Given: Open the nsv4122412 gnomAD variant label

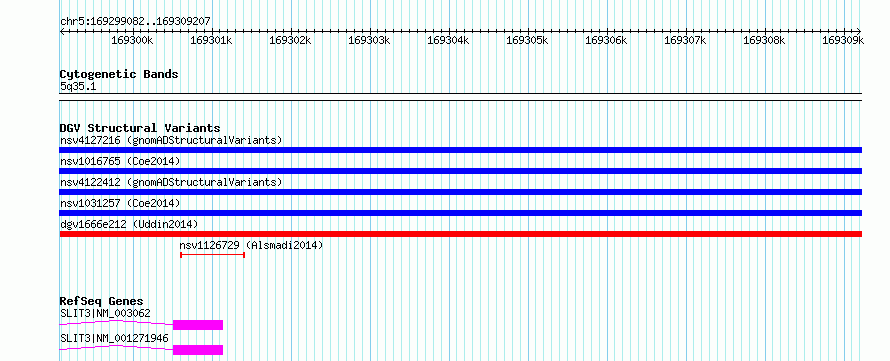Looking at the screenshot, I should tap(171, 182).
